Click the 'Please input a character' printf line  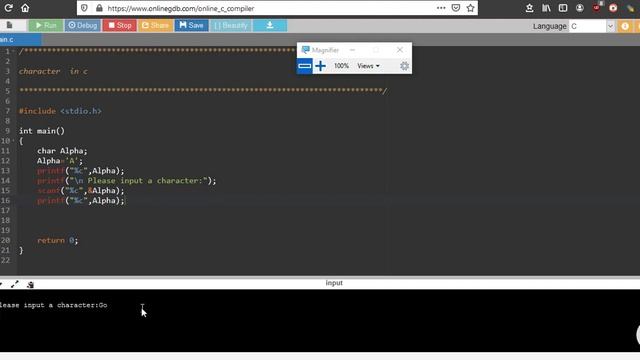click(127, 180)
